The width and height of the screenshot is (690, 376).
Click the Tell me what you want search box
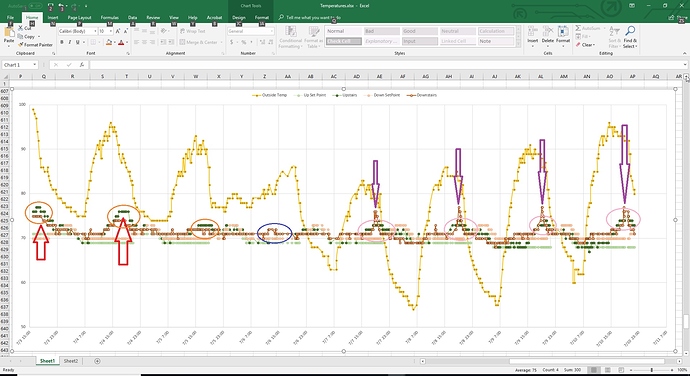coord(310,18)
